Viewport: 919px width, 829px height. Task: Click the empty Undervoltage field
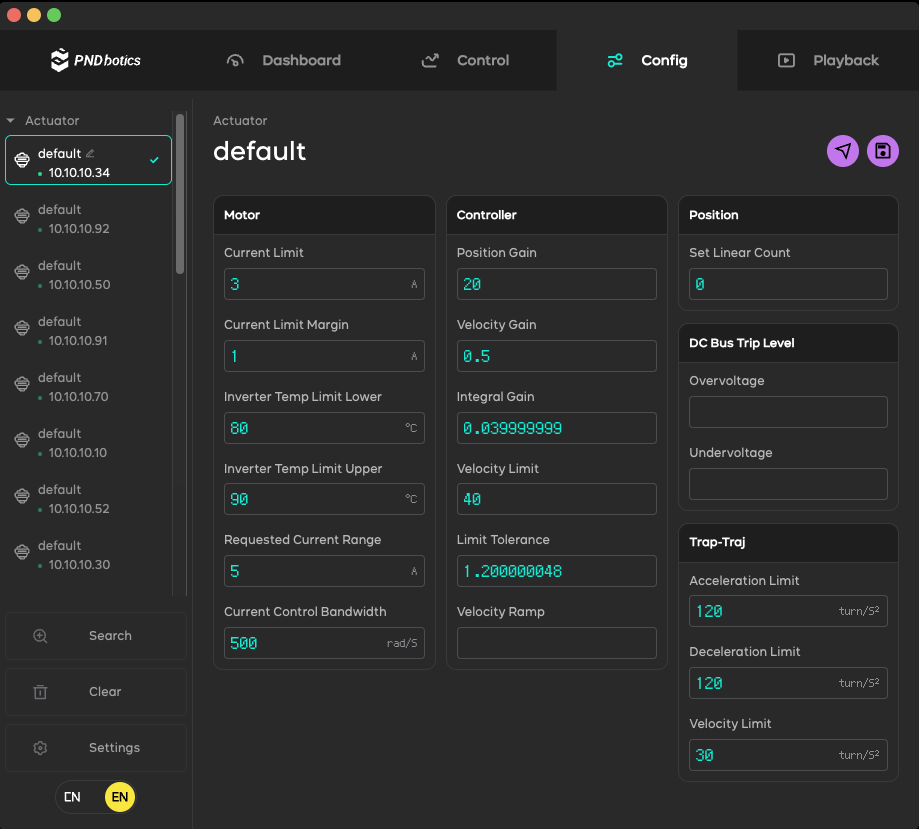click(788, 484)
